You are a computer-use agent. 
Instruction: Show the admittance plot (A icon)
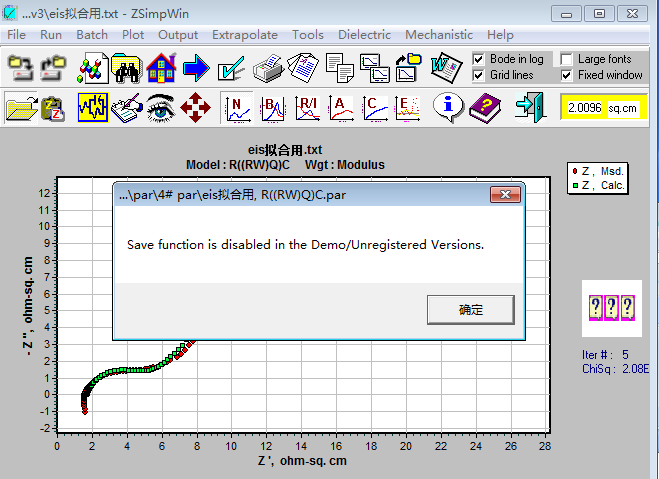[x=341, y=108]
